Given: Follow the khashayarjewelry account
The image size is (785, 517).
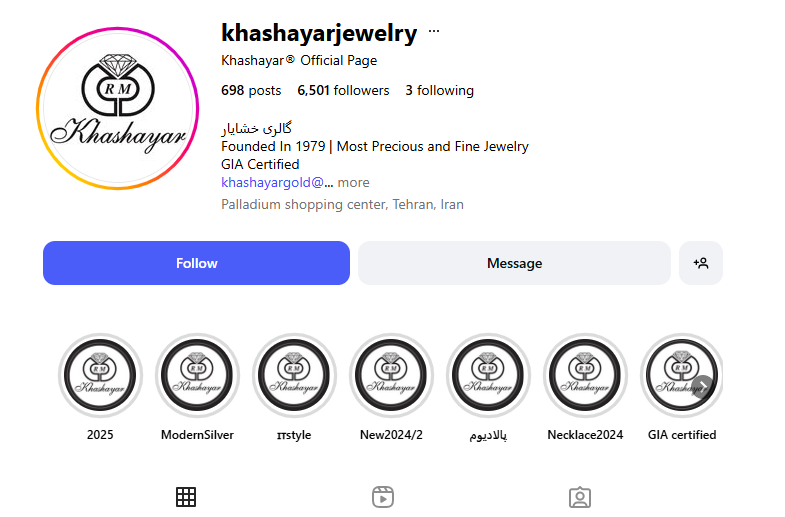Looking at the screenshot, I should coord(196,263).
